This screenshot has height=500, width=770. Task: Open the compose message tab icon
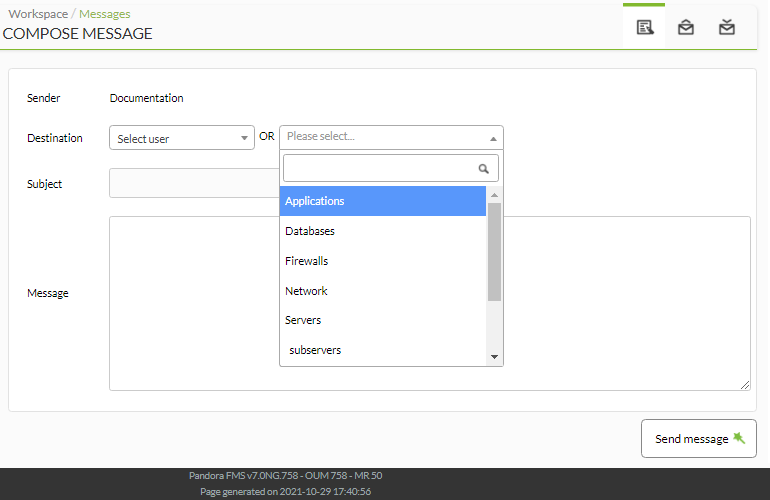point(644,28)
